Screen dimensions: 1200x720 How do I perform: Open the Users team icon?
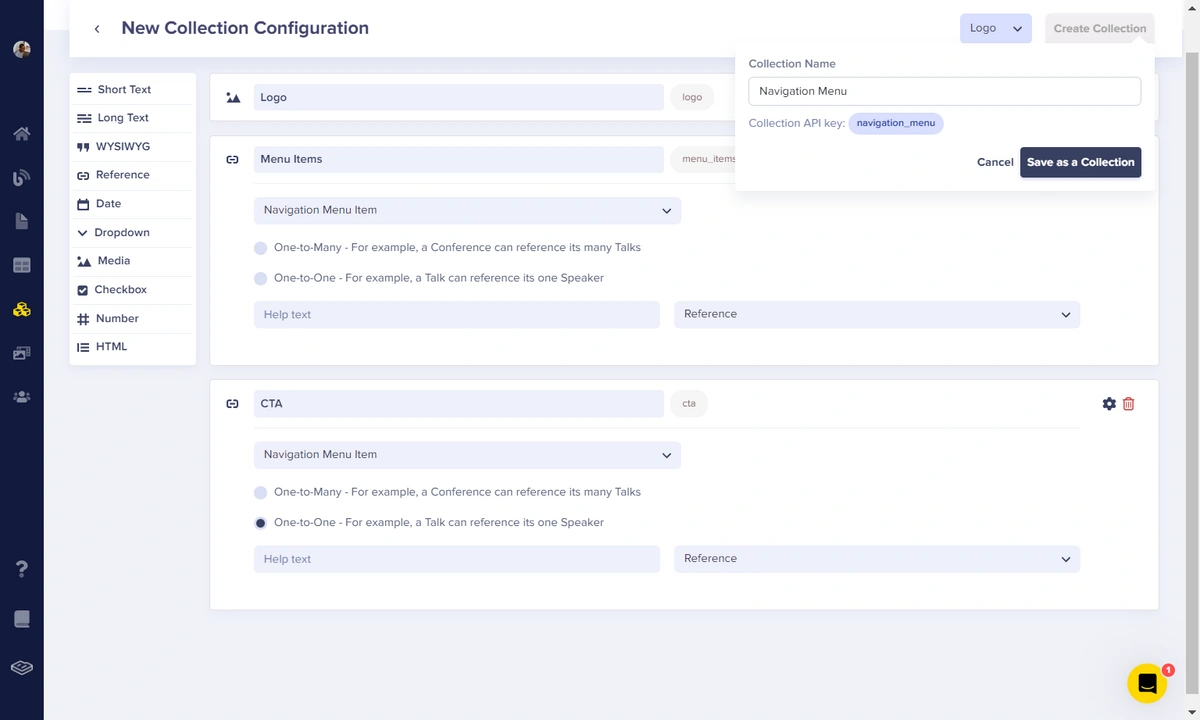(21, 397)
